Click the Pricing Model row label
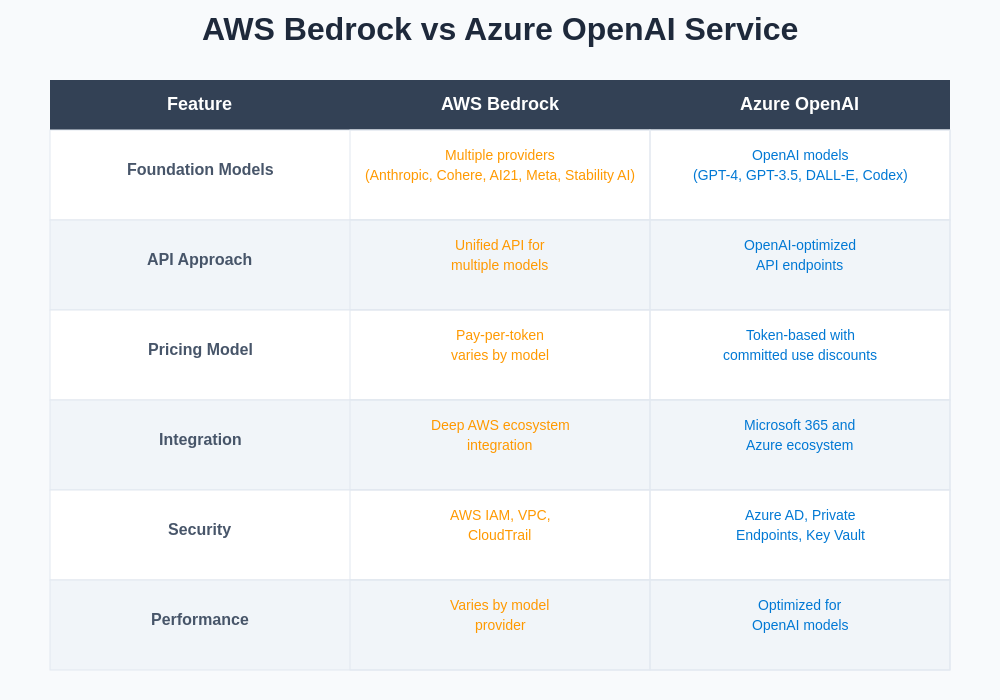Screen dimensions: 1000x700 tap(200, 350)
